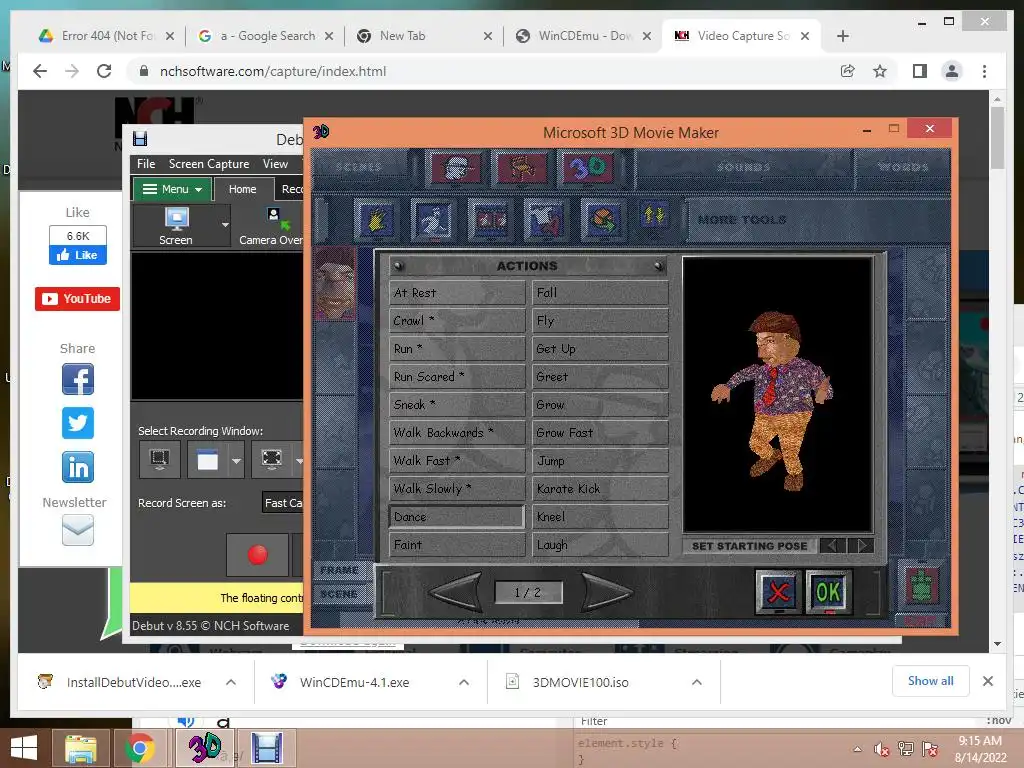
Task: Expand WinCDEmu-4.1.exe download options chevron
Action: [x=464, y=682]
